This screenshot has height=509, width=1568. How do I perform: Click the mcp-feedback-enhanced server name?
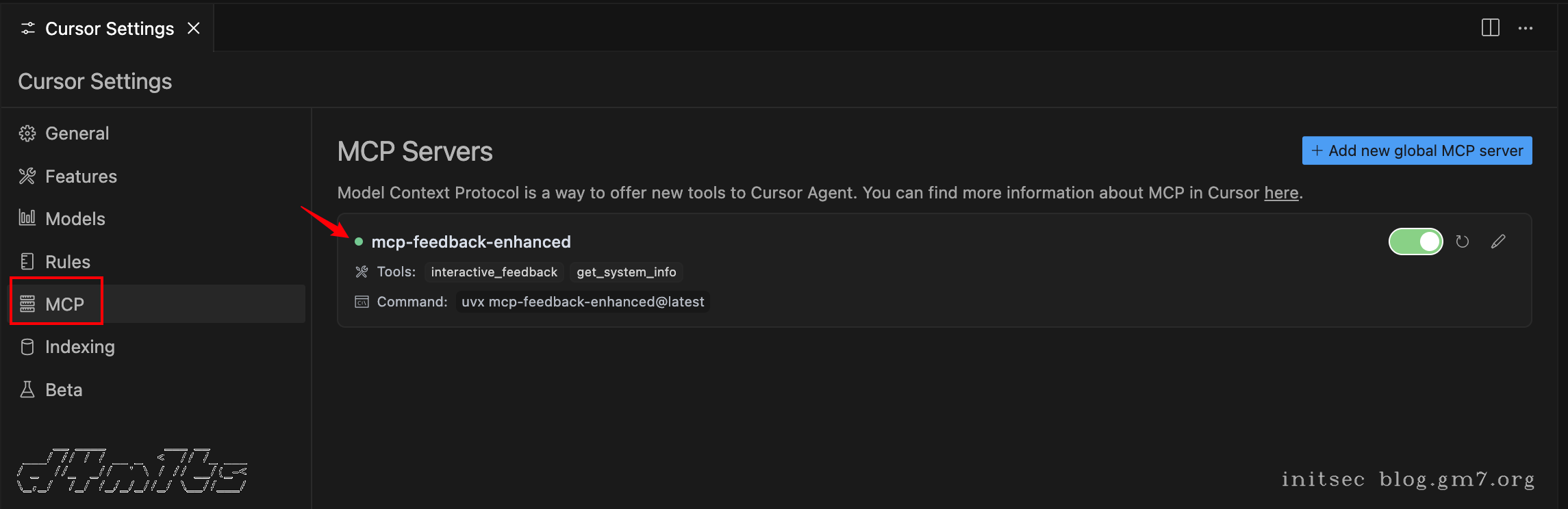470,242
